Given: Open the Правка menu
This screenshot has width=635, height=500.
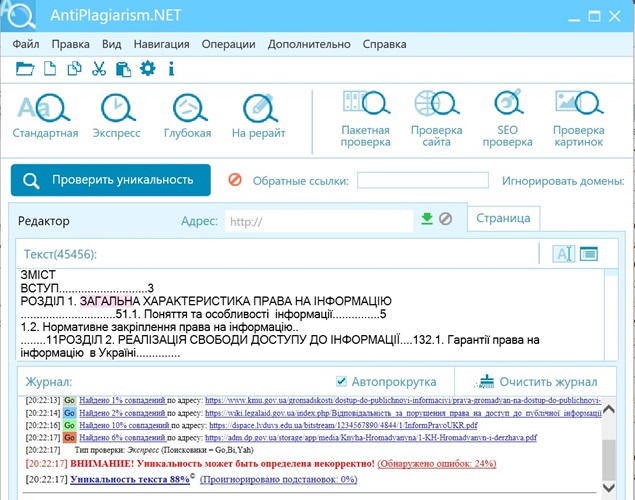Looking at the screenshot, I should click(70, 44).
